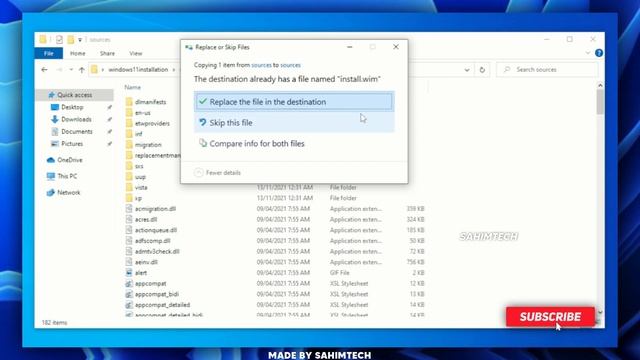Select the sxs folder icon
Viewport: 640px width, 360px height.
click(129, 166)
